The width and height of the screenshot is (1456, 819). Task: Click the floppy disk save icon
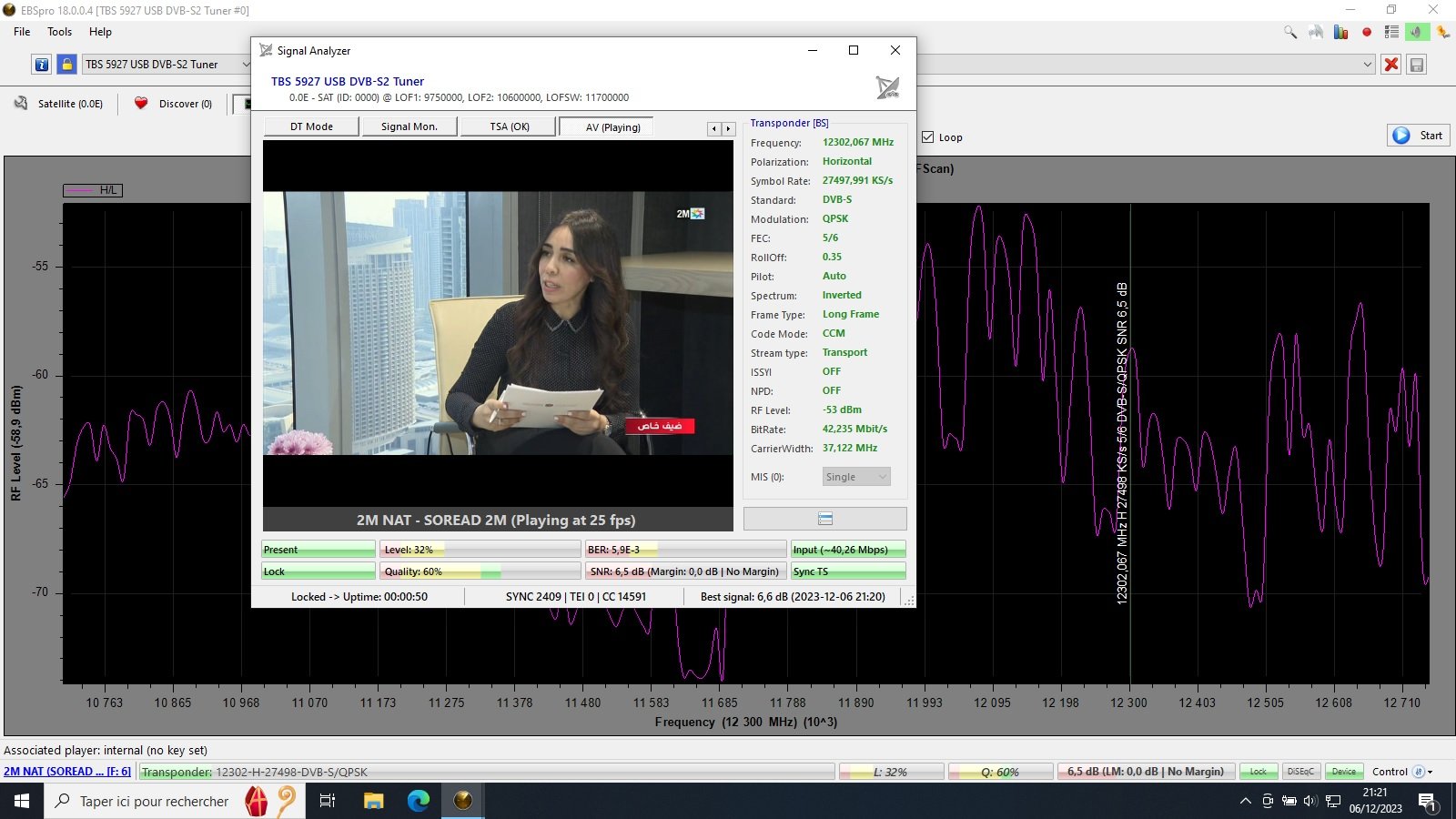(1416, 65)
